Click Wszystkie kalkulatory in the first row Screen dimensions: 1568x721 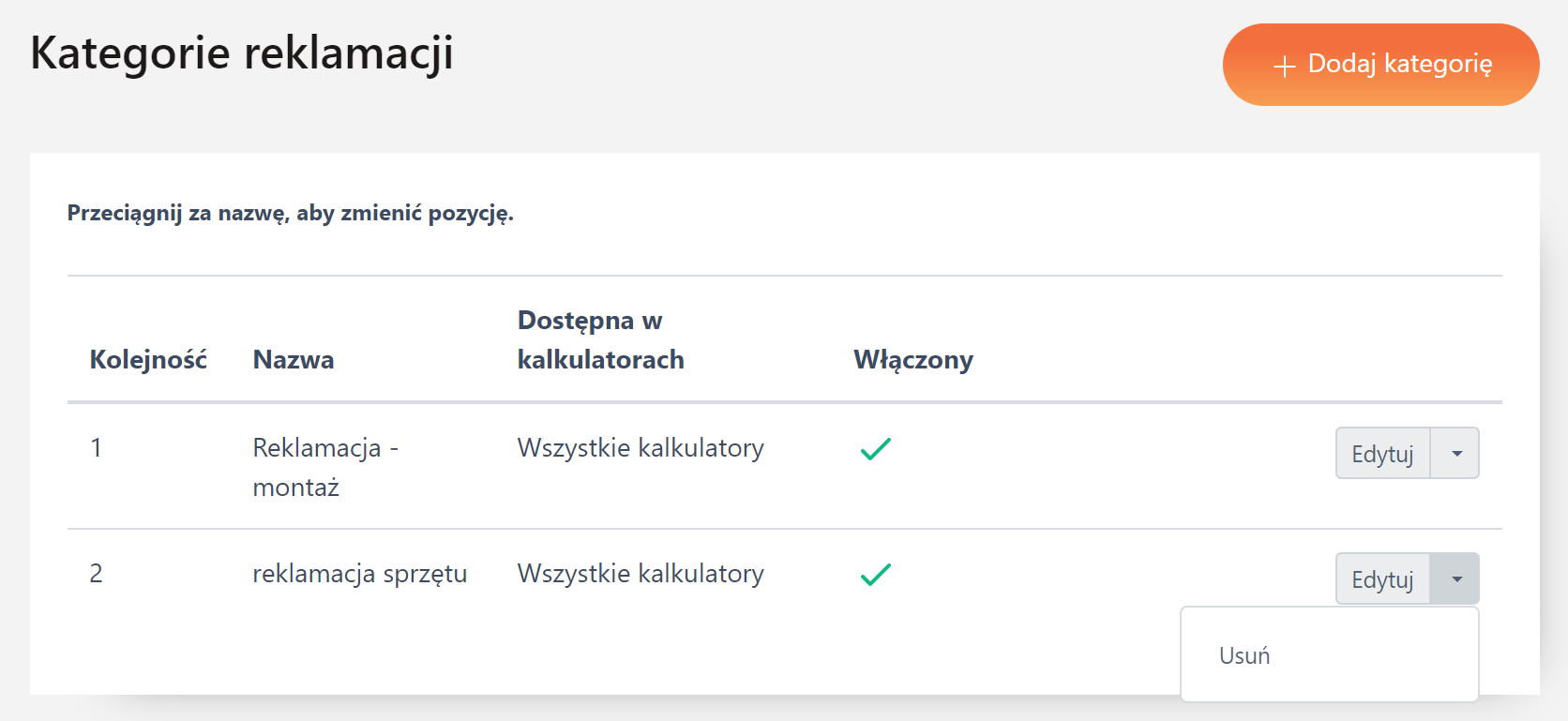click(x=641, y=448)
